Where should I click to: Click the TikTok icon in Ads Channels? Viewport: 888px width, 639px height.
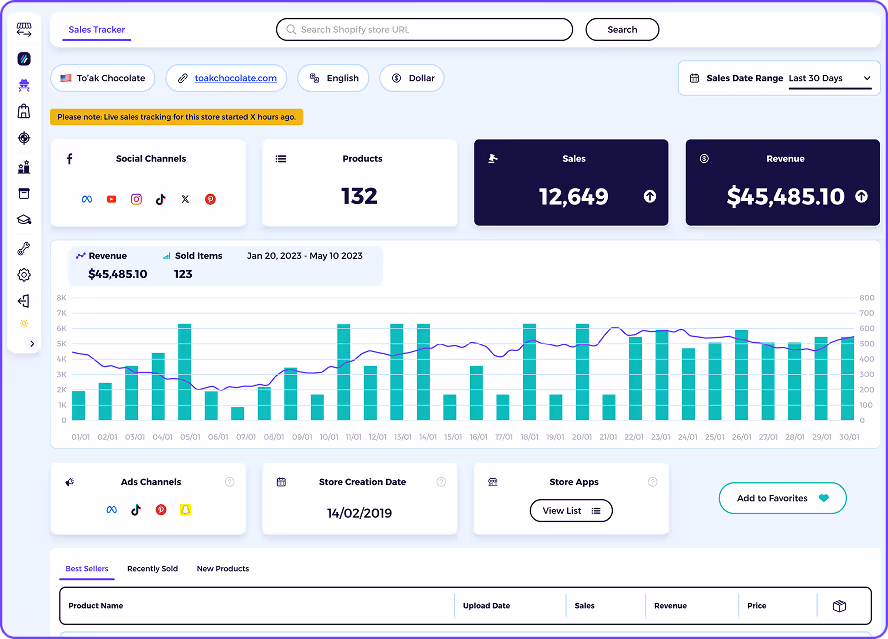135,510
